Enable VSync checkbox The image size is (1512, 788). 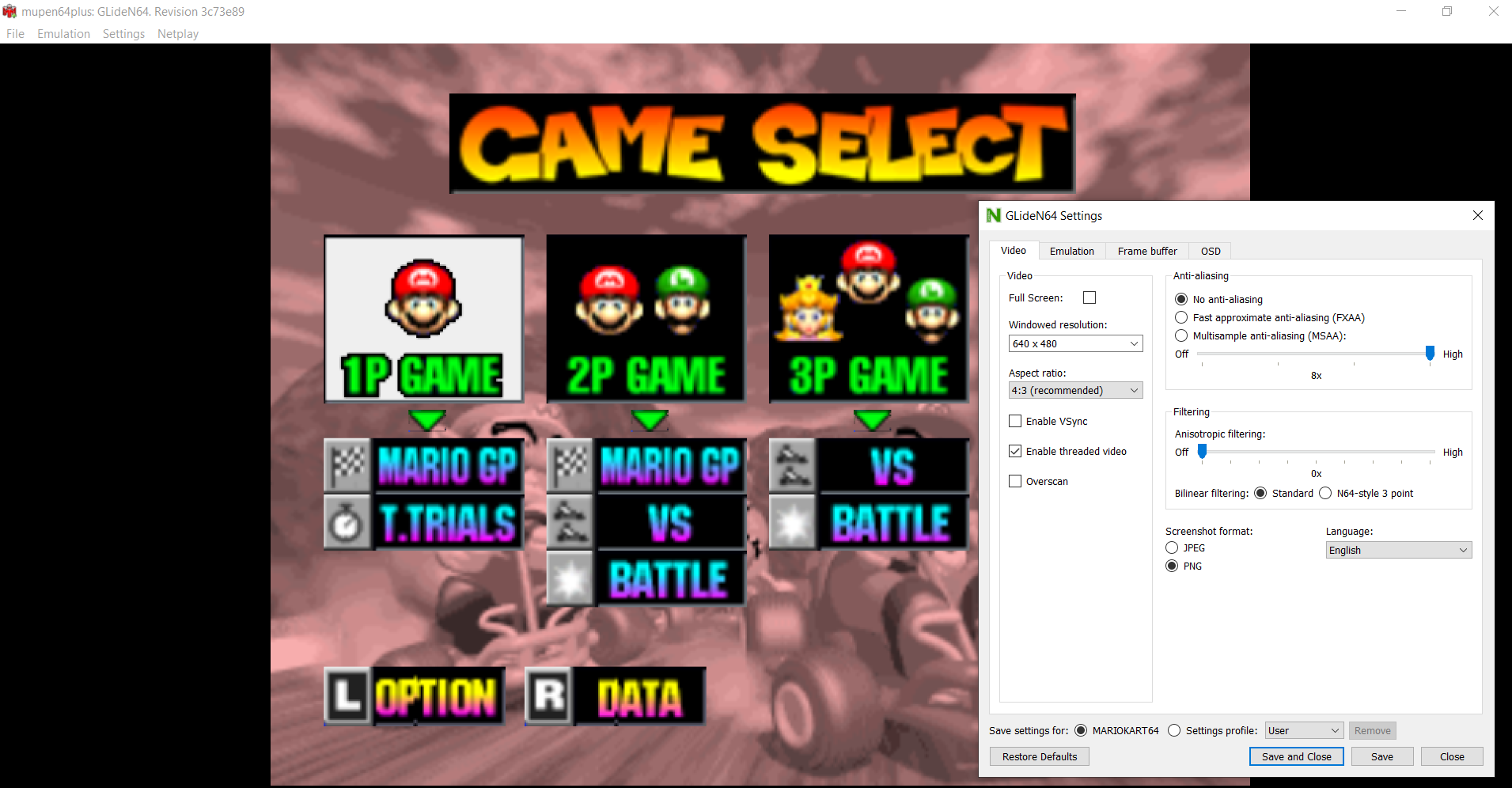(1015, 421)
